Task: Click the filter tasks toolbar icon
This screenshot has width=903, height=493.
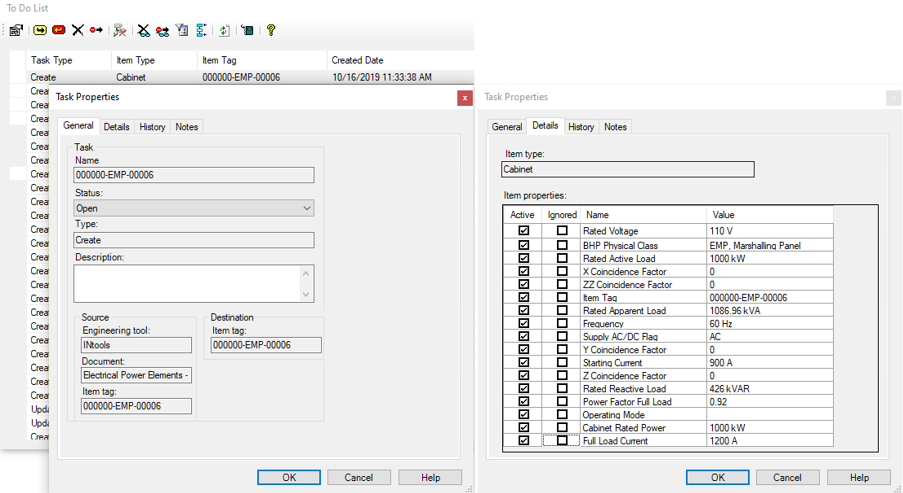Action: pos(182,30)
